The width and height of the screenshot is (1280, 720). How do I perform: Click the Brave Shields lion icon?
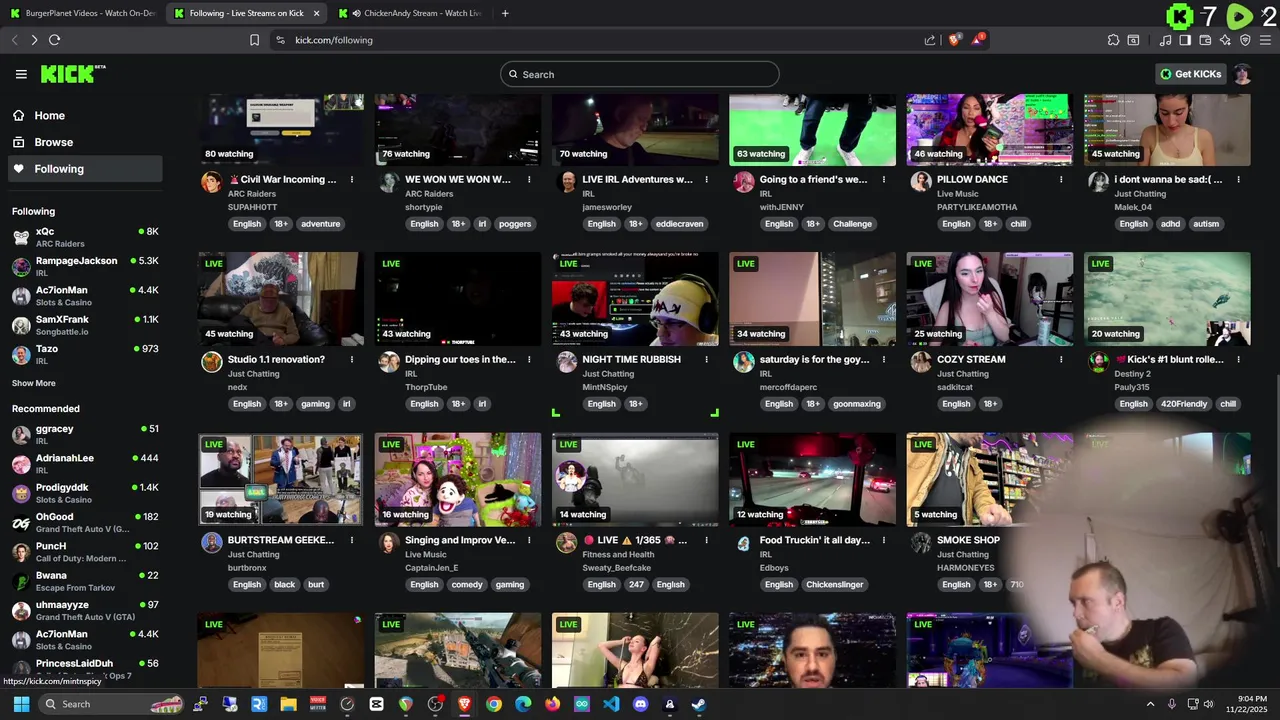pos(954,40)
